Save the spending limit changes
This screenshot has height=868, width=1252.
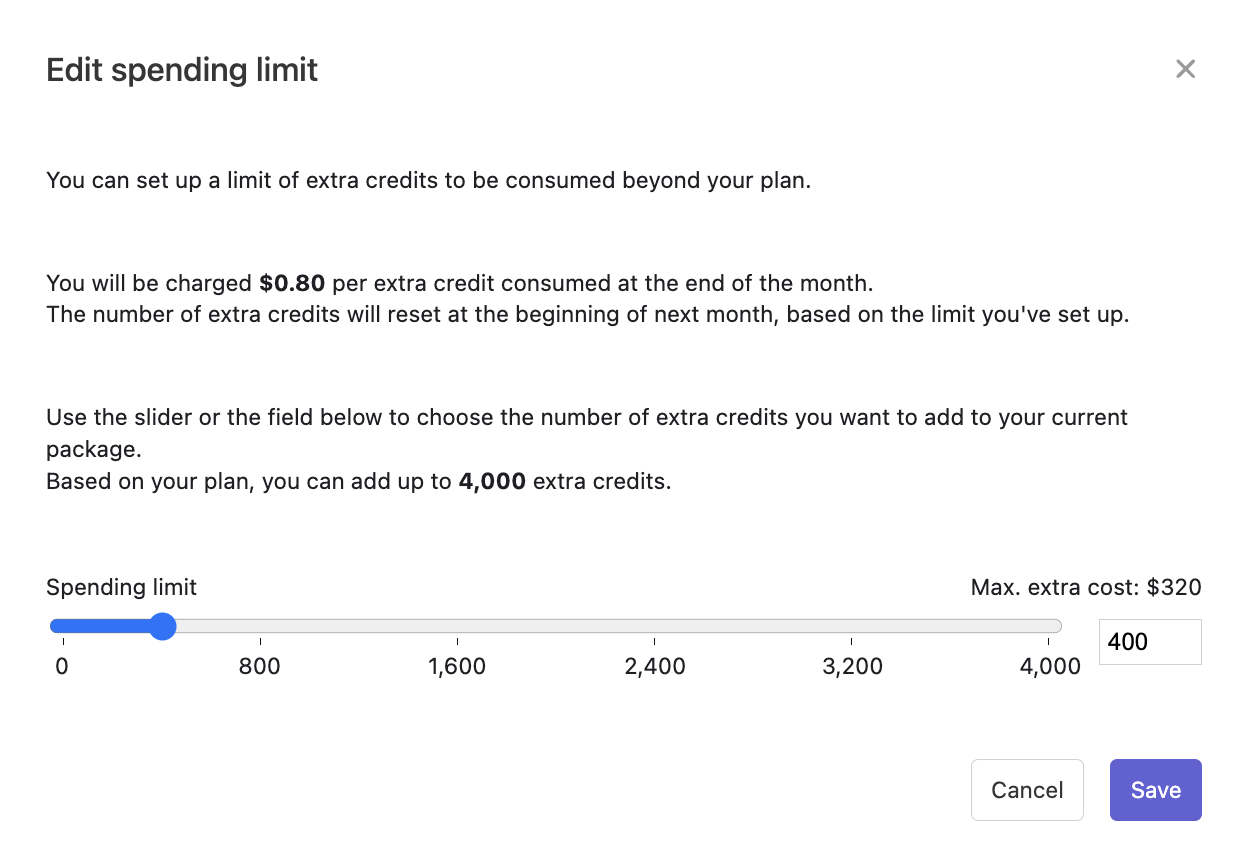[x=1155, y=790]
